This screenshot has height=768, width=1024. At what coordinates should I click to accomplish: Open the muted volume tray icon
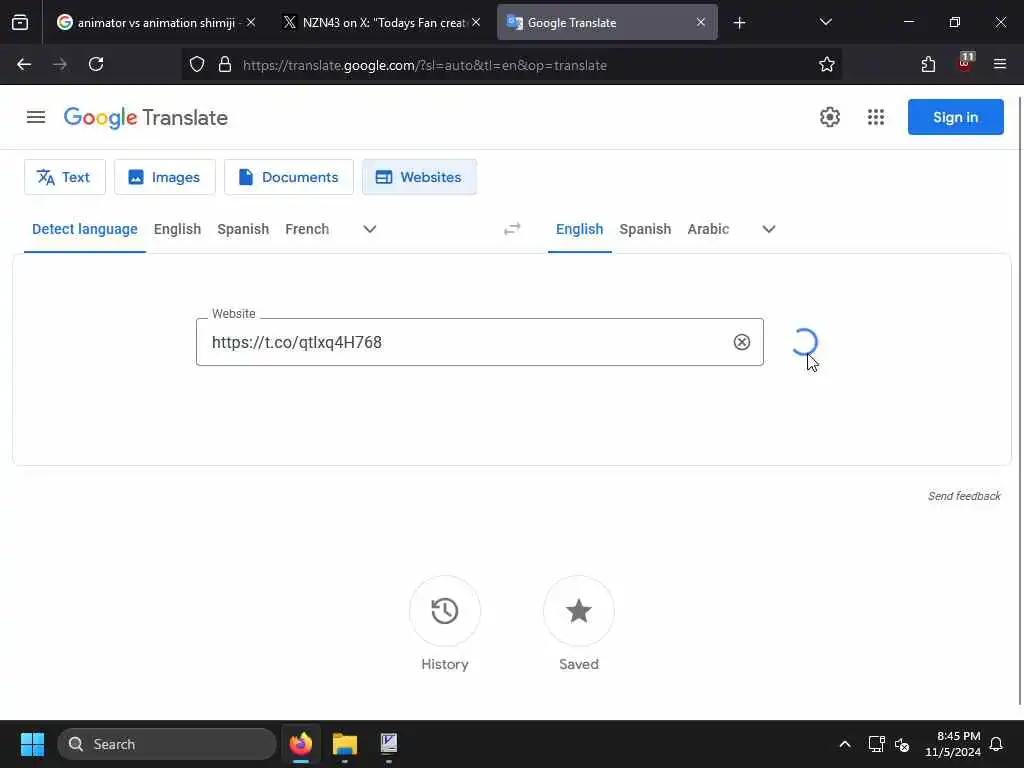(902, 744)
